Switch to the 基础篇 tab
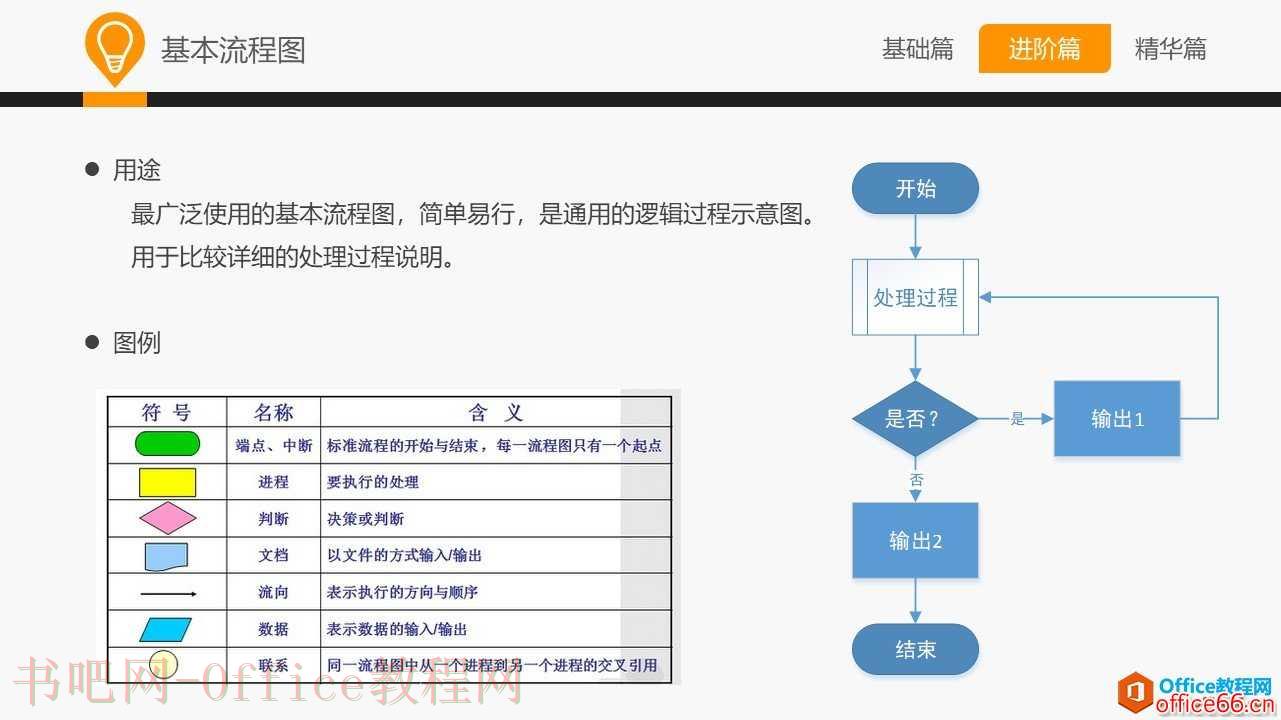This screenshot has height=720, width=1281. 918,49
